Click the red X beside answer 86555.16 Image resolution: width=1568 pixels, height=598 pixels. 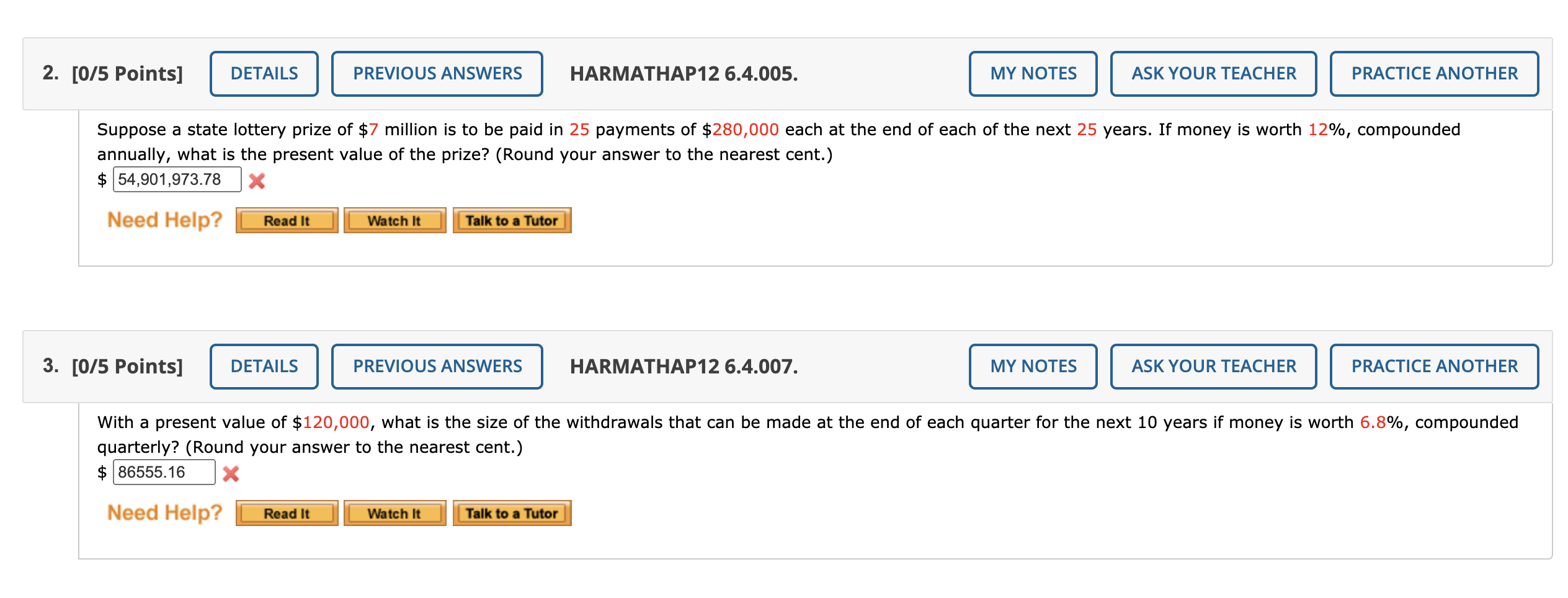pos(230,473)
